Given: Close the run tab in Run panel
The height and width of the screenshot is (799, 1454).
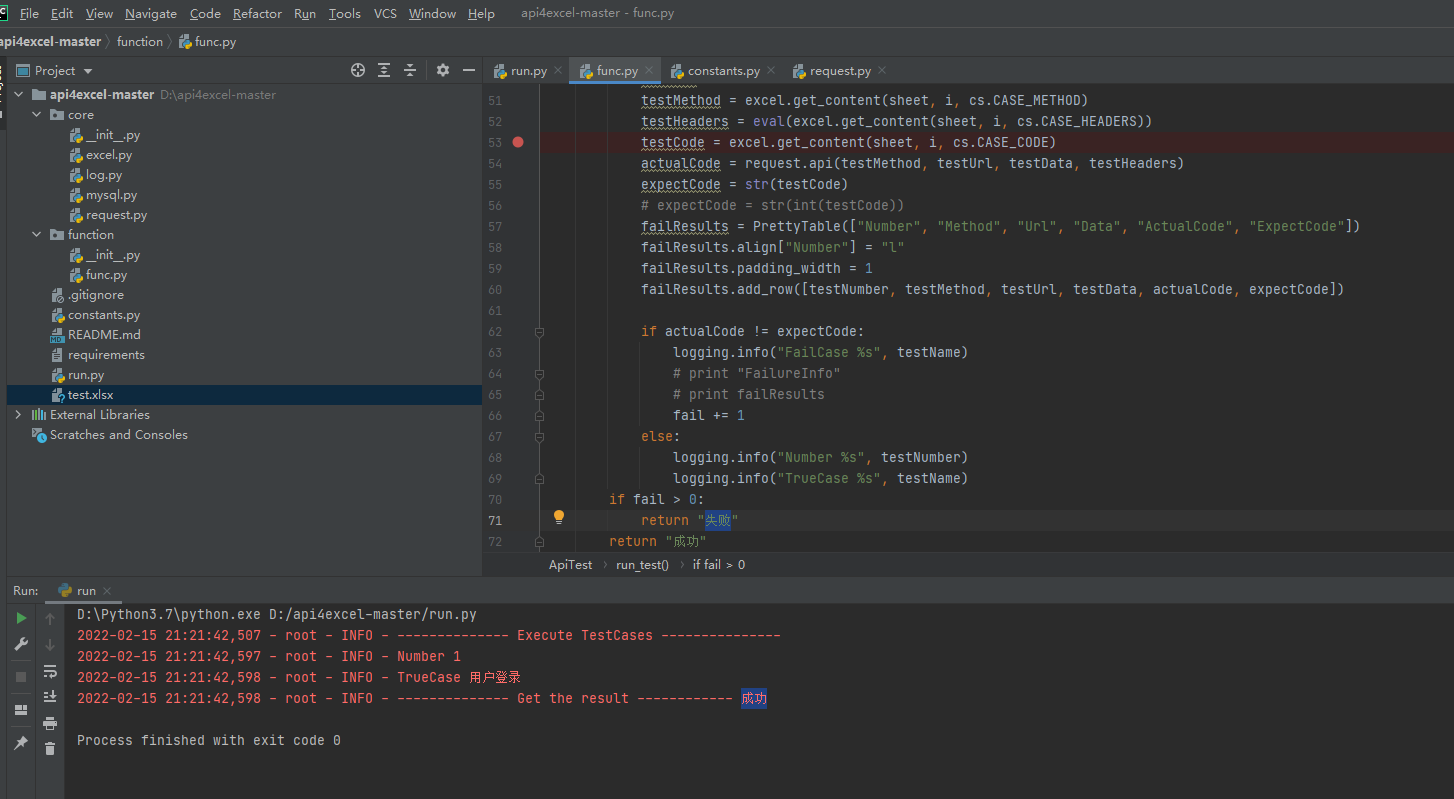Looking at the screenshot, I should click(x=107, y=591).
